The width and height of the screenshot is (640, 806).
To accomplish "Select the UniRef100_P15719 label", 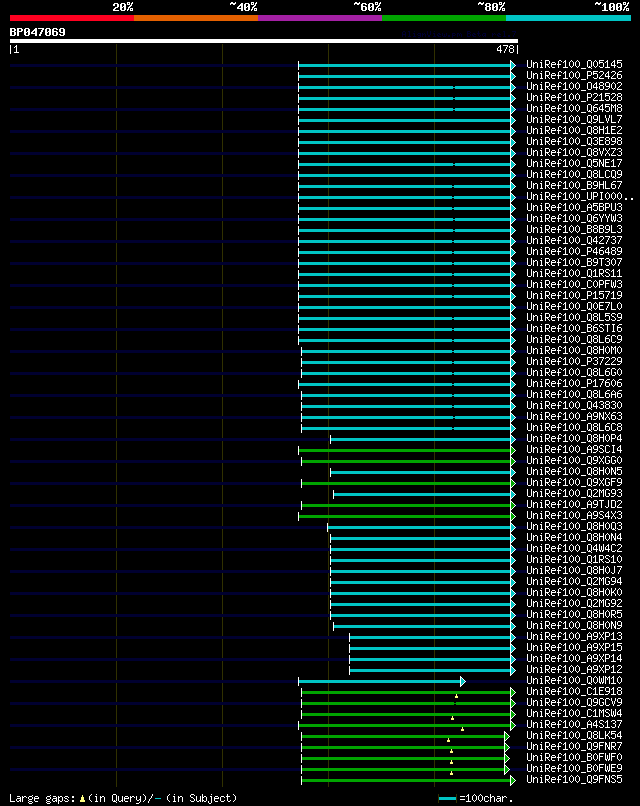I will [574, 295].
